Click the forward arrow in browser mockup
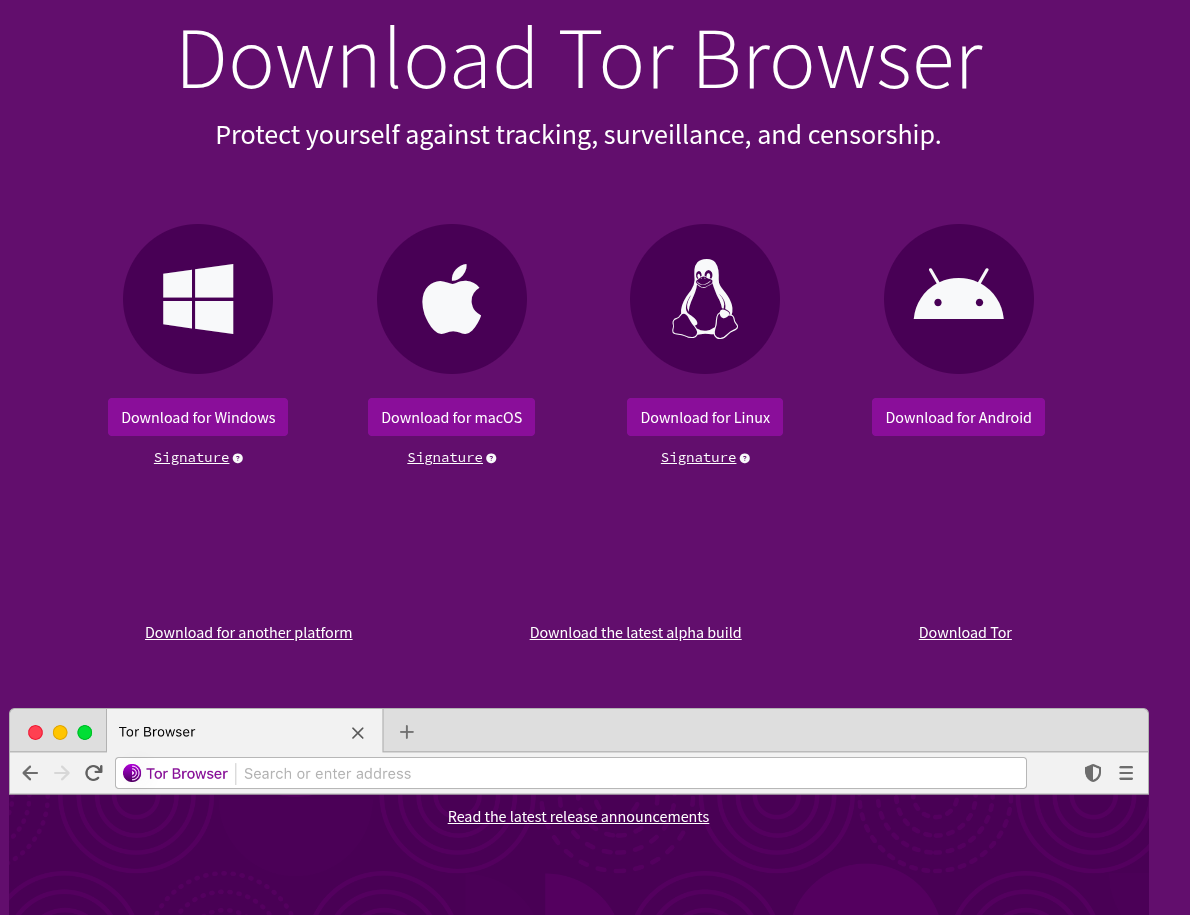This screenshot has width=1190, height=915. click(x=62, y=773)
